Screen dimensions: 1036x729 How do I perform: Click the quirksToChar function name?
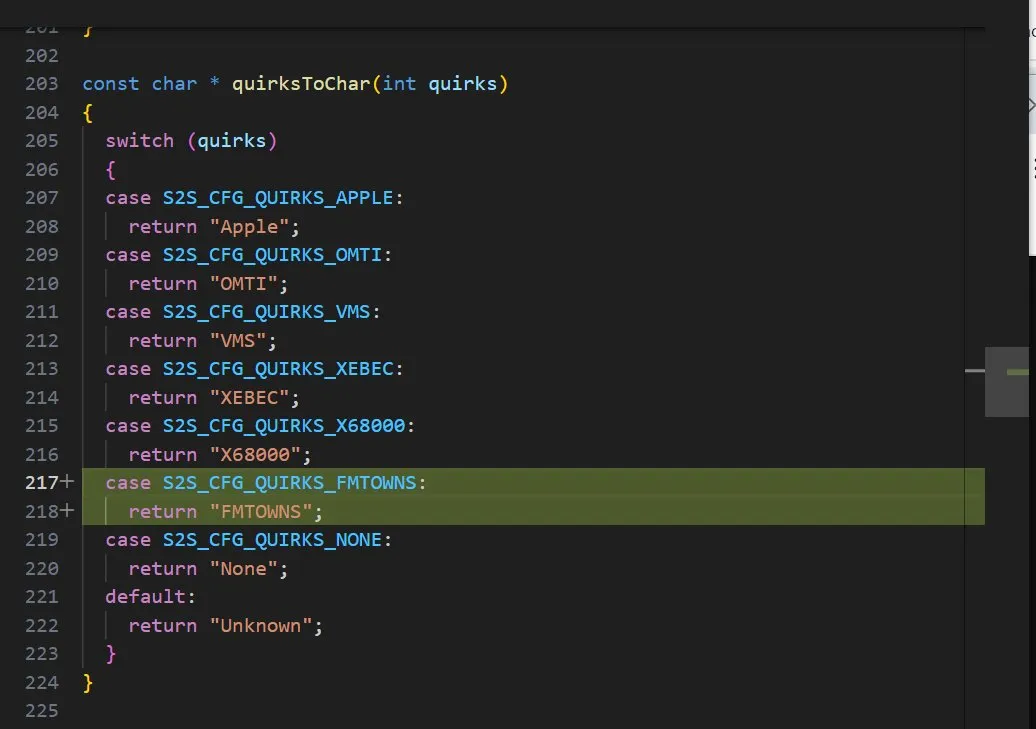pyautogui.click(x=301, y=84)
